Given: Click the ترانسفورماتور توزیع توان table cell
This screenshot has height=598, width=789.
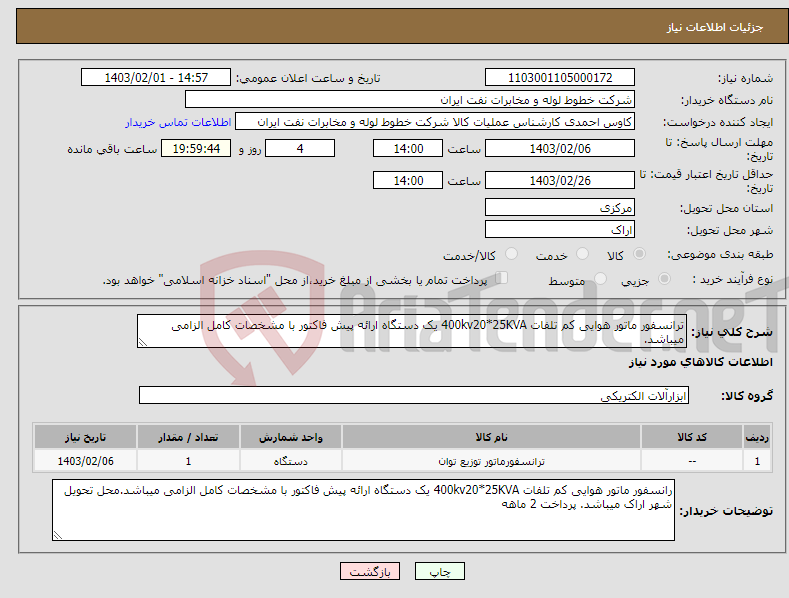Looking at the screenshot, I should click(x=491, y=461).
